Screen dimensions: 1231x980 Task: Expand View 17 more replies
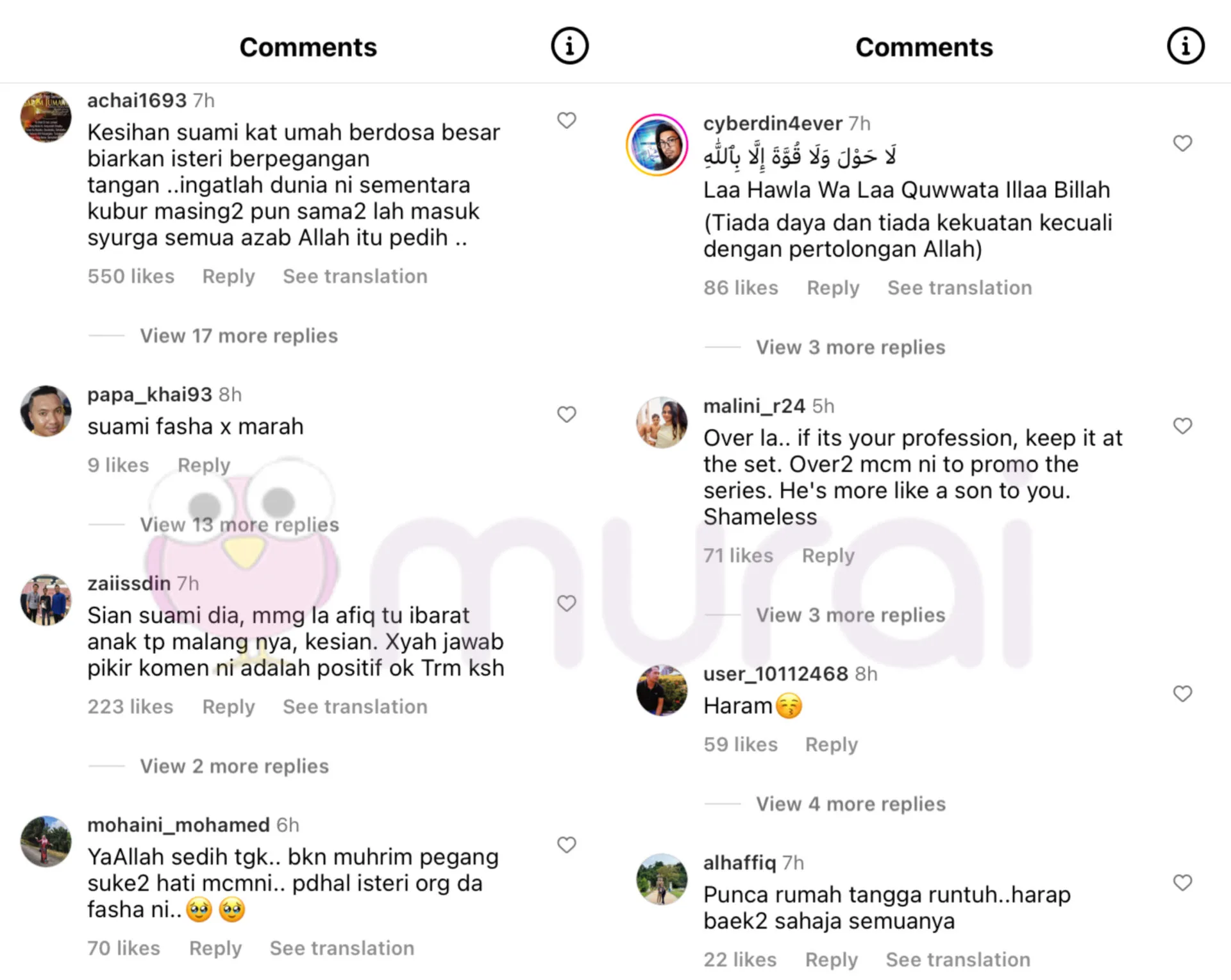(239, 336)
